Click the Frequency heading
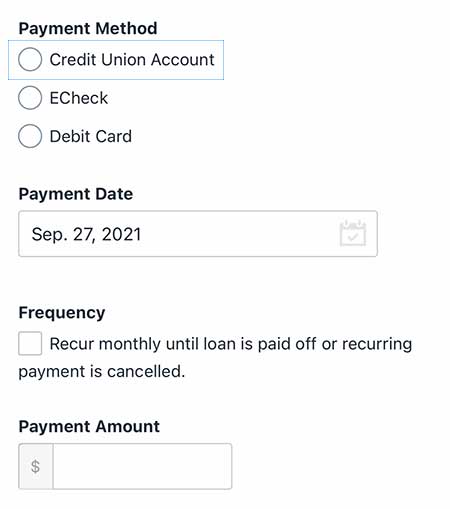This screenshot has width=450, height=509. pyautogui.click(x=62, y=313)
